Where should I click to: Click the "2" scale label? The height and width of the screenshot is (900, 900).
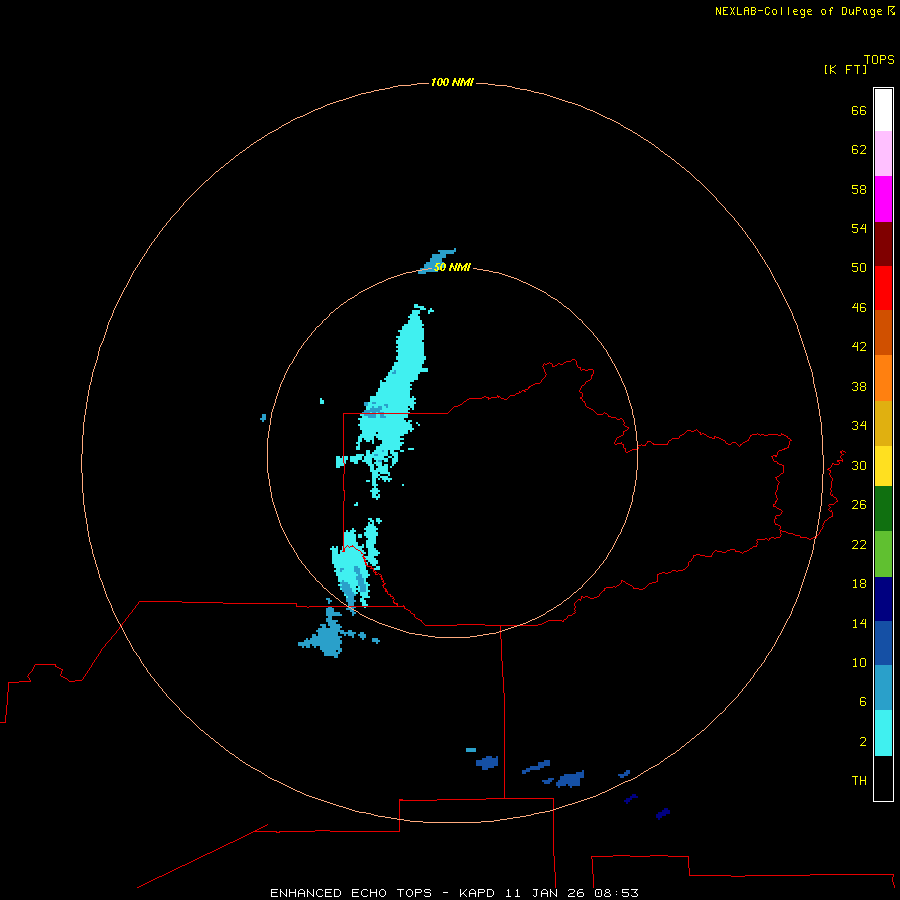point(863,742)
